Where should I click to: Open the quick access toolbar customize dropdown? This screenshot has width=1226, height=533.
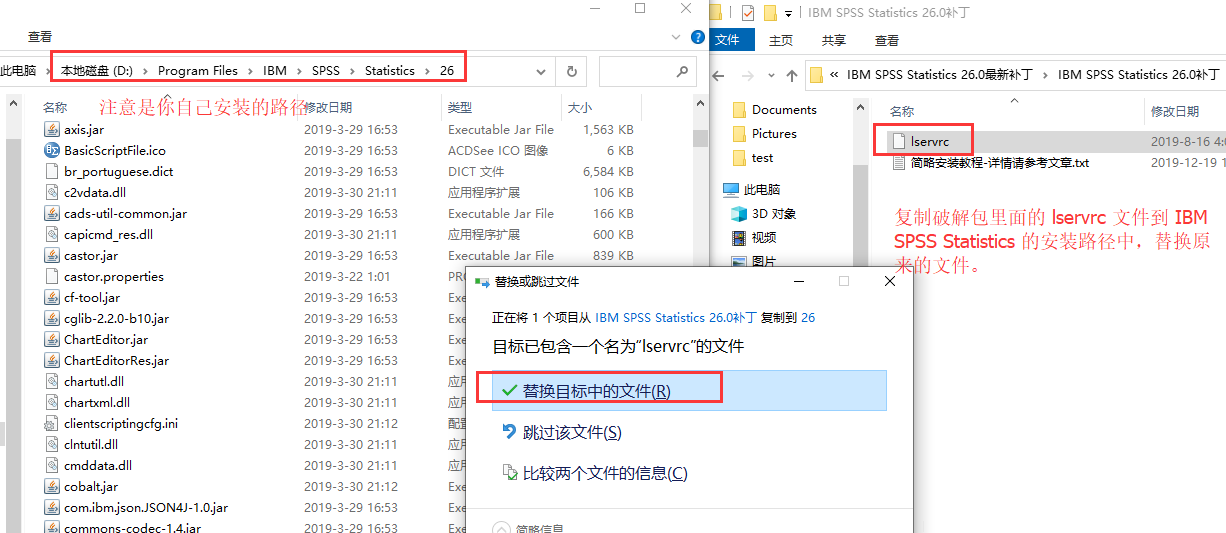(789, 13)
